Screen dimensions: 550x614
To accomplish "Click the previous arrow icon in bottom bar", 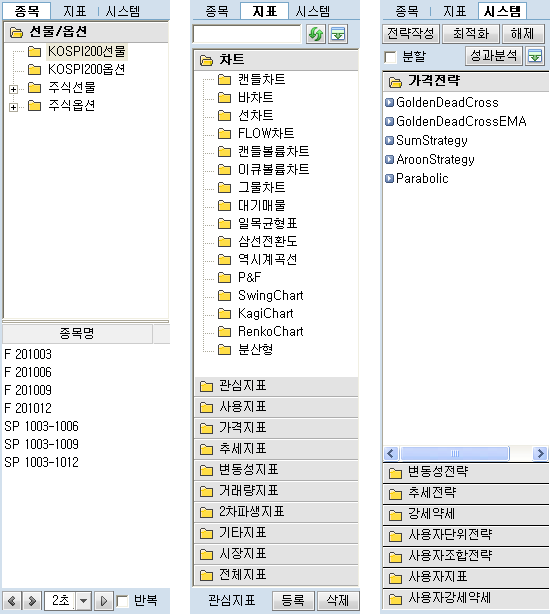I will pyautogui.click(x=12, y=600).
